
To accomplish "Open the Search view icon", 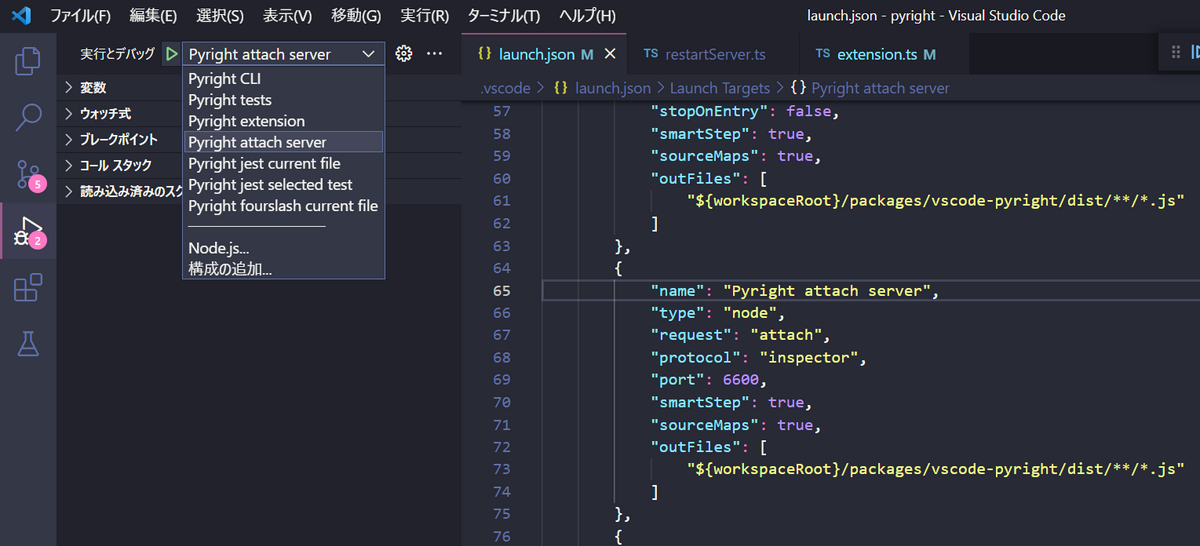I will 28,118.
